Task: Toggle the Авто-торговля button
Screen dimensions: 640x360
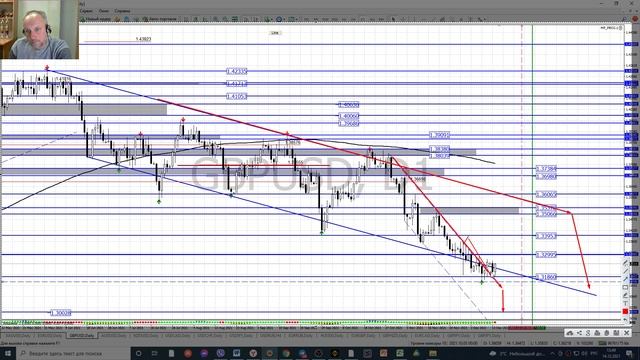Action: [x=159, y=19]
